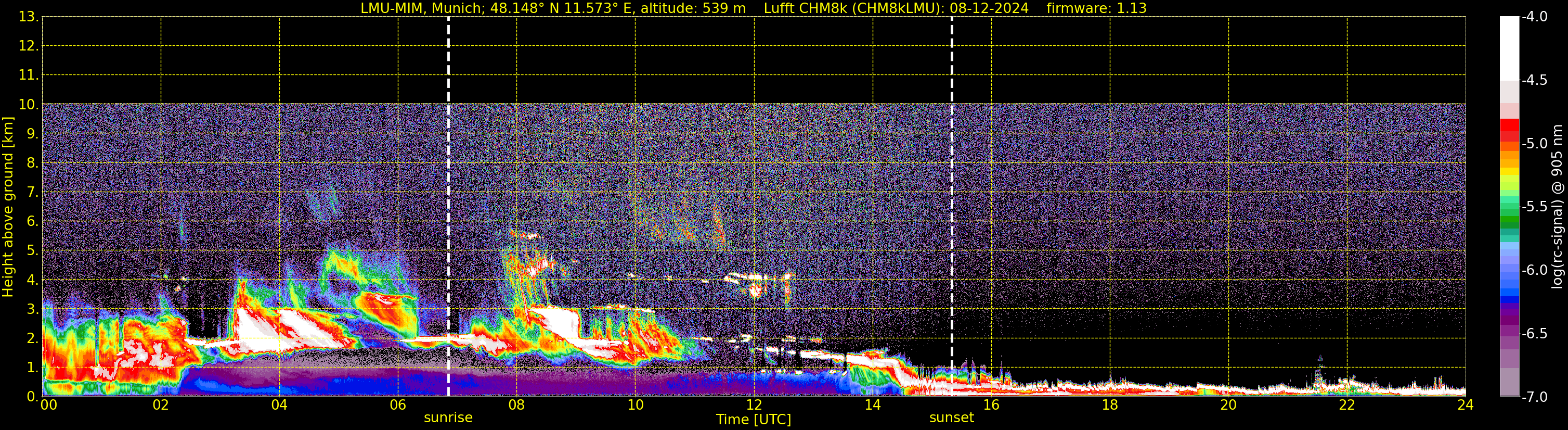
Task: Click the '10' time tick label
Action: (x=636, y=405)
